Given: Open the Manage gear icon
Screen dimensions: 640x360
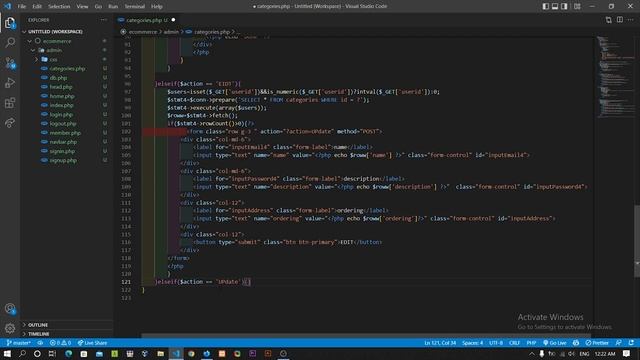Looking at the screenshot, I should point(10,328).
